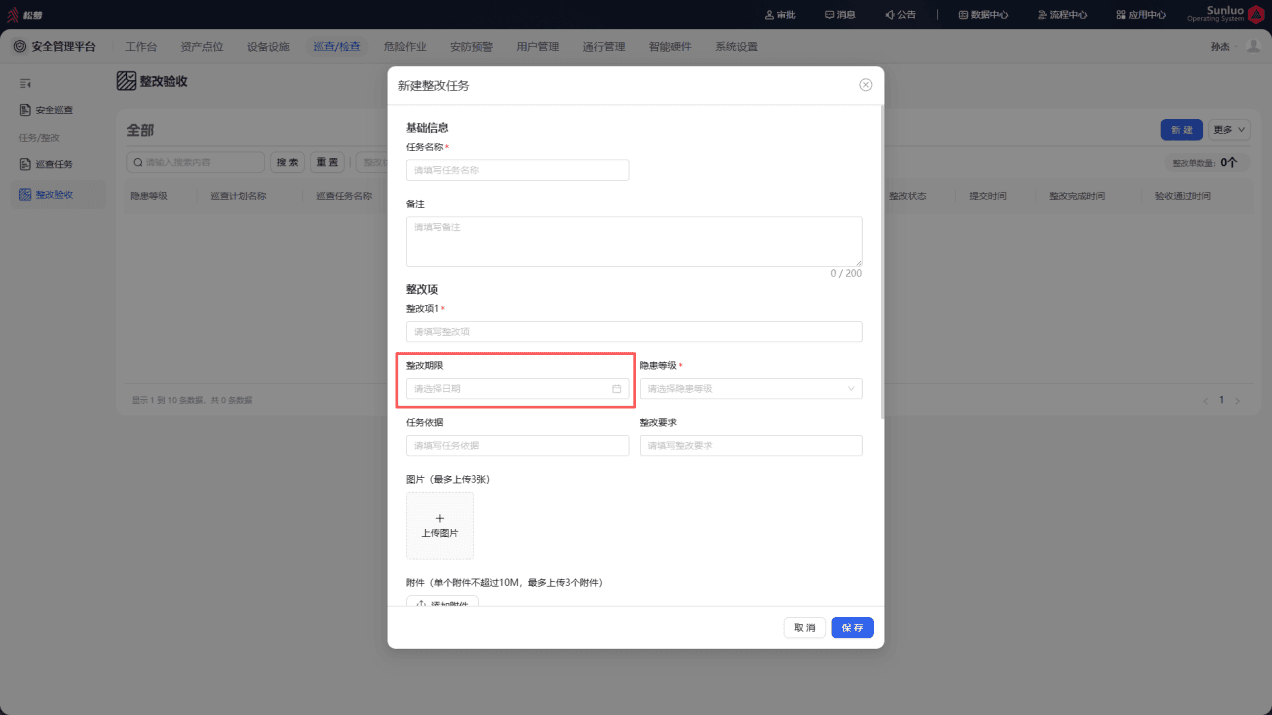Open 公告 announcements in the top bar
This screenshot has height=715, width=1272.
pos(900,15)
